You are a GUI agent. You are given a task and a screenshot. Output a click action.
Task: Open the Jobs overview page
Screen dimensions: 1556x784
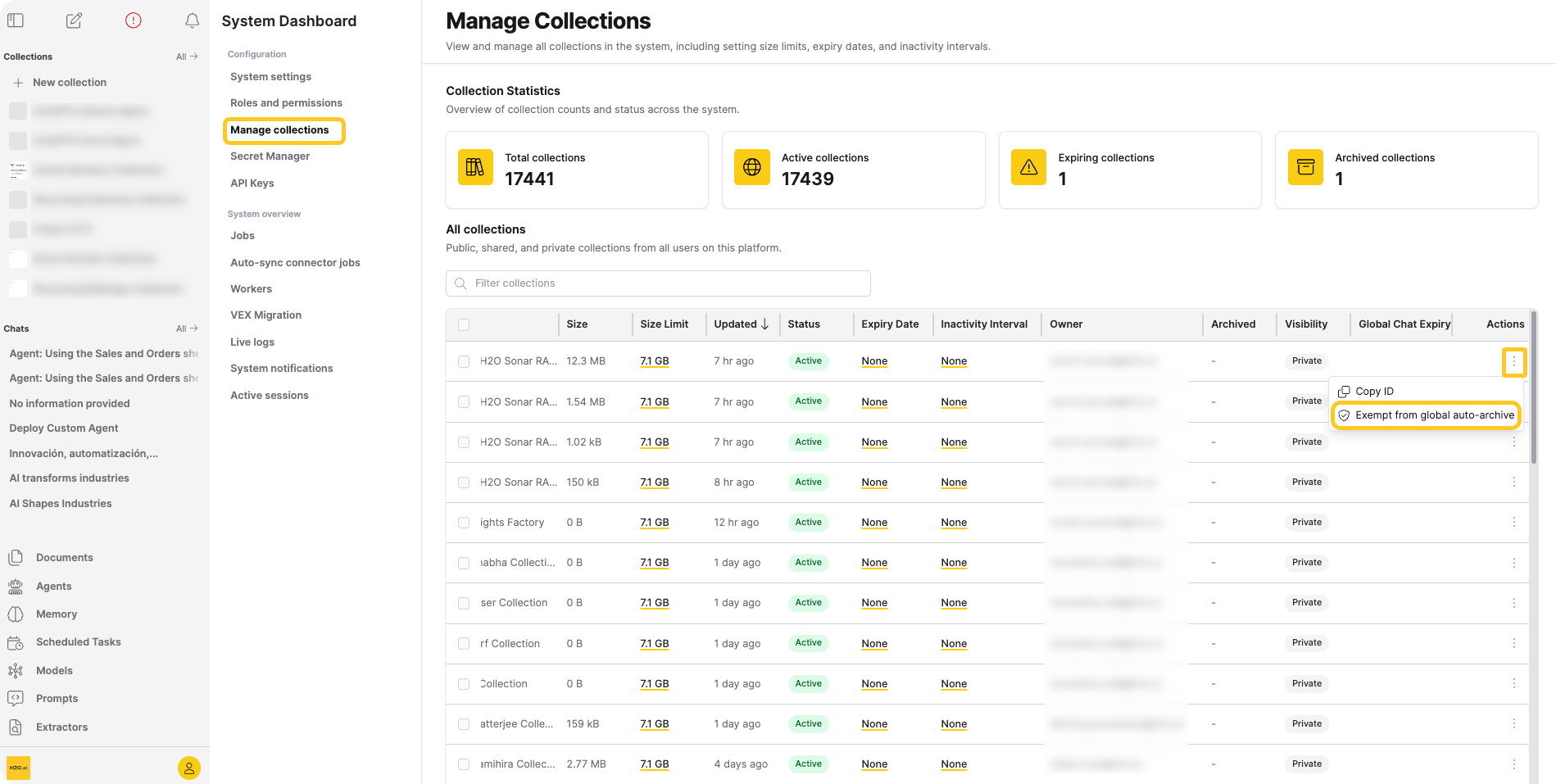tap(242, 236)
